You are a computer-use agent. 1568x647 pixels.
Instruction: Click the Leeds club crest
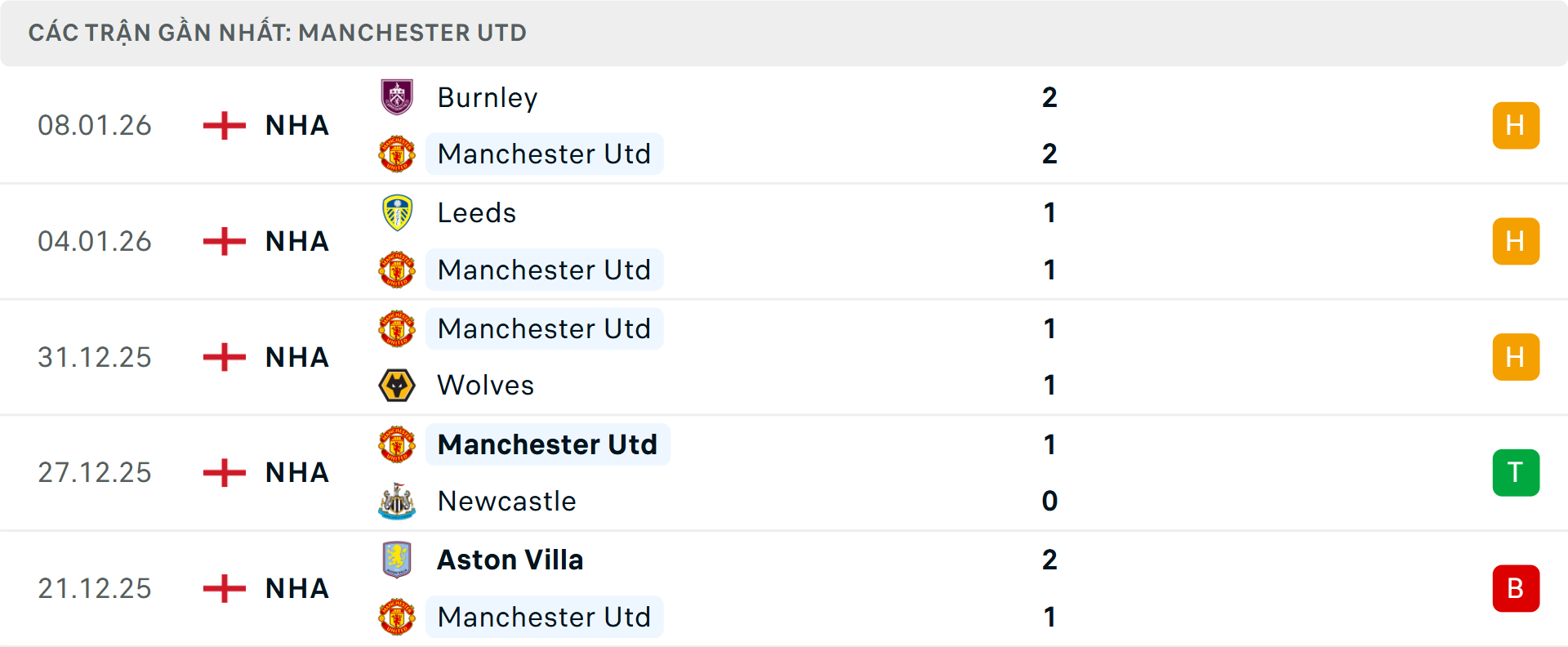pyautogui.click(x=397, y=212)
